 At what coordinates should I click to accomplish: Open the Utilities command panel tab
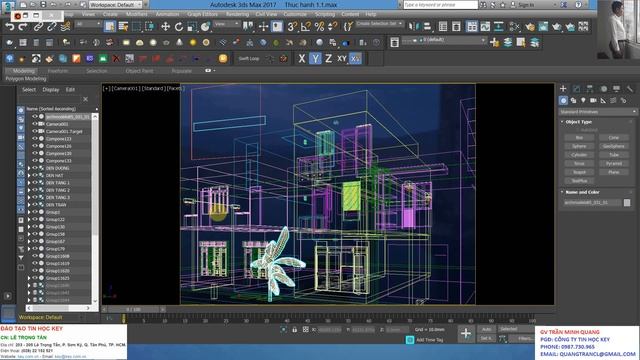(630, 89)
